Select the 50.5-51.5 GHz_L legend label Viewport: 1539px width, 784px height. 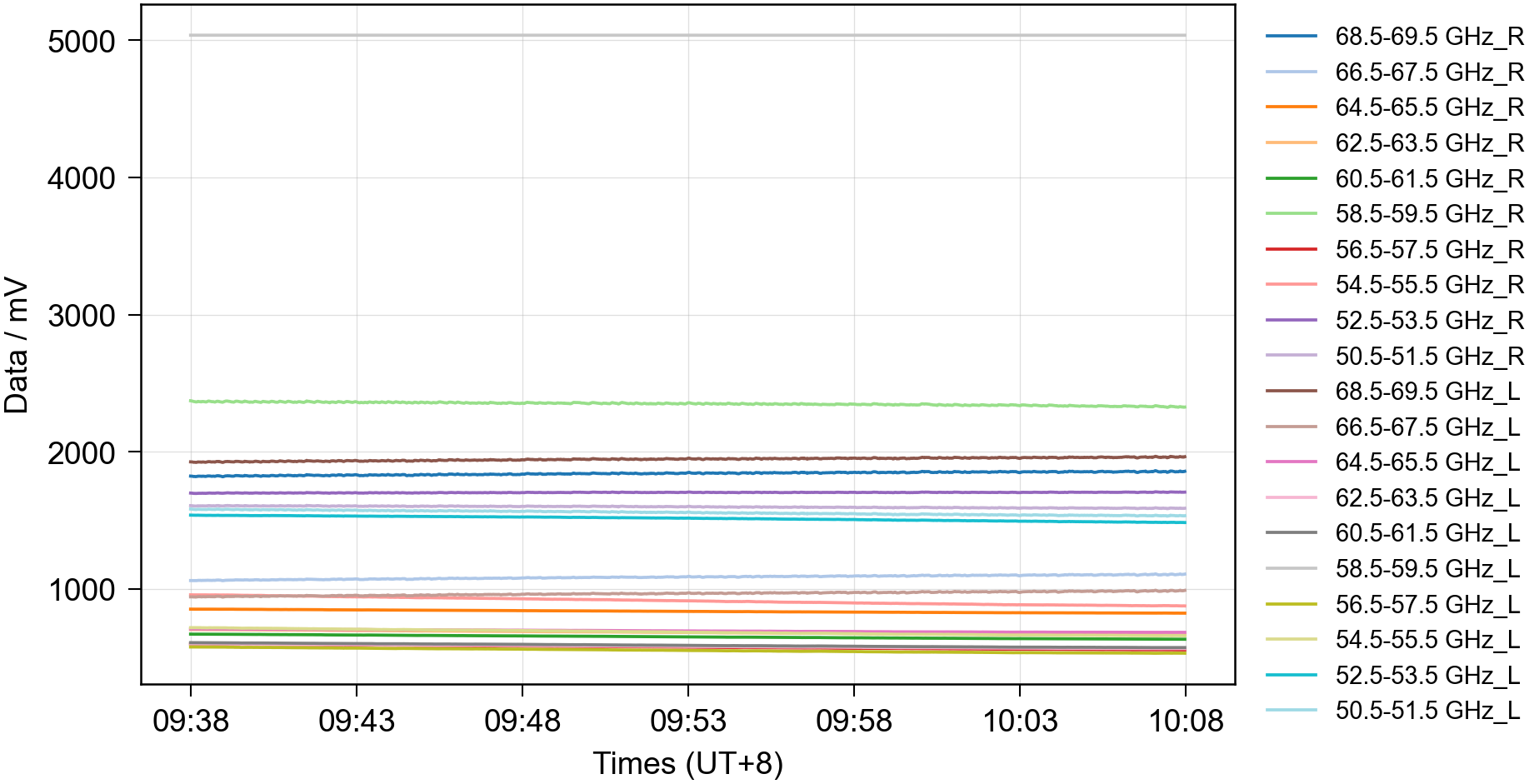pos(1427,711)
